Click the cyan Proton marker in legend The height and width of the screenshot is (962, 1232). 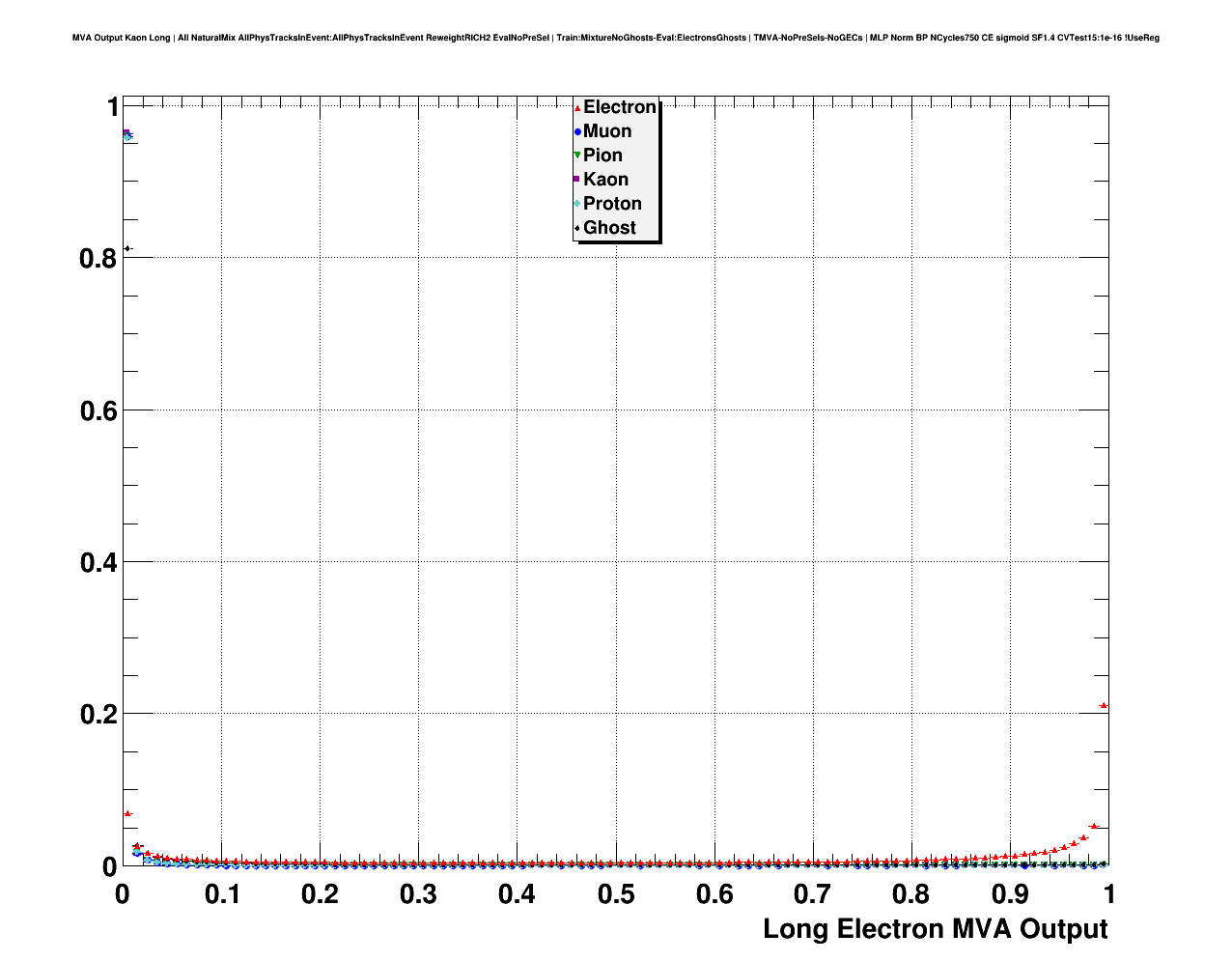click(x=577, y=204)
